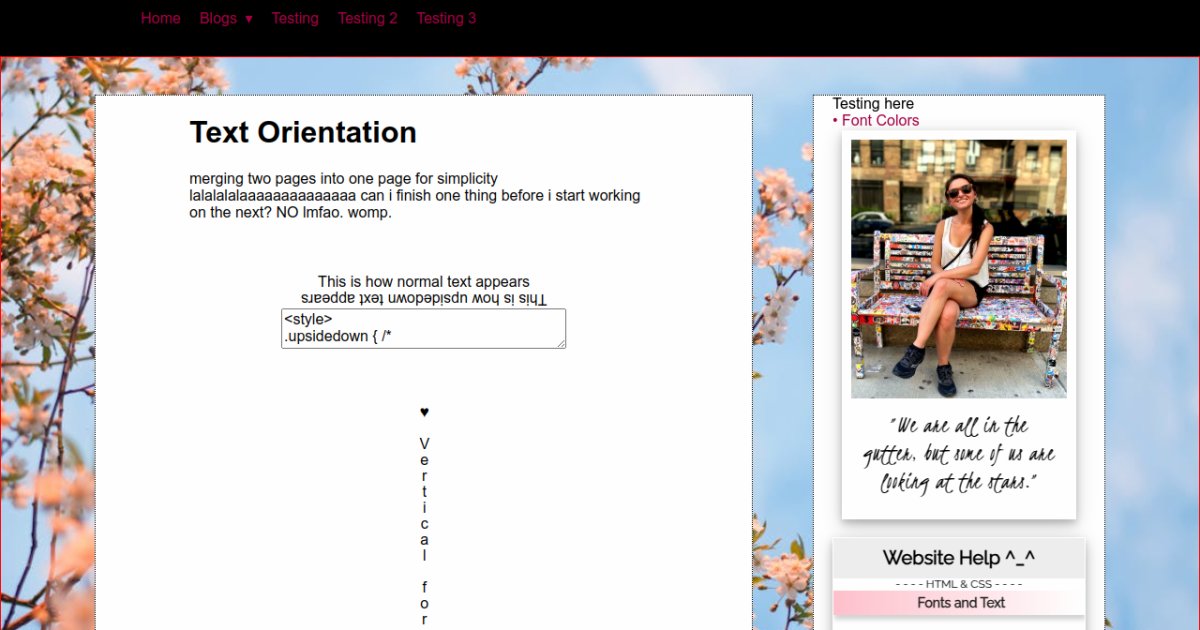Click the 'merging two pages' intro paragraph
Screen dimensions: 1200x630
415,195
